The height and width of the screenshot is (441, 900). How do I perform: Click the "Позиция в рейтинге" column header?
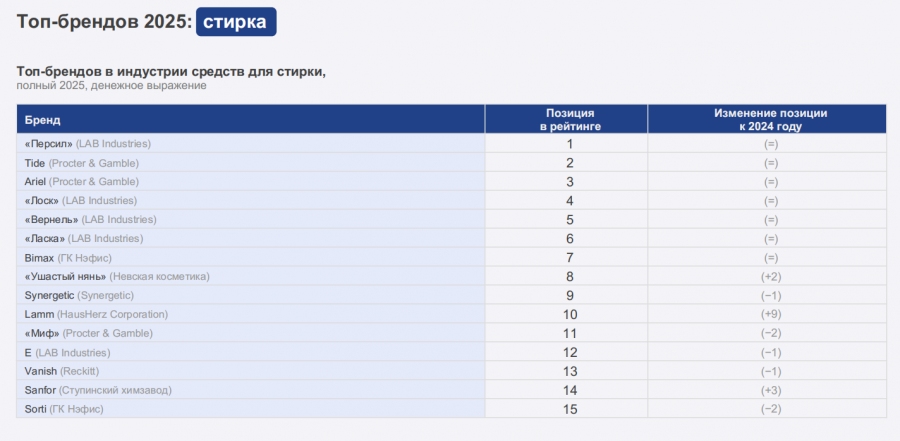(x=569, y=120)
